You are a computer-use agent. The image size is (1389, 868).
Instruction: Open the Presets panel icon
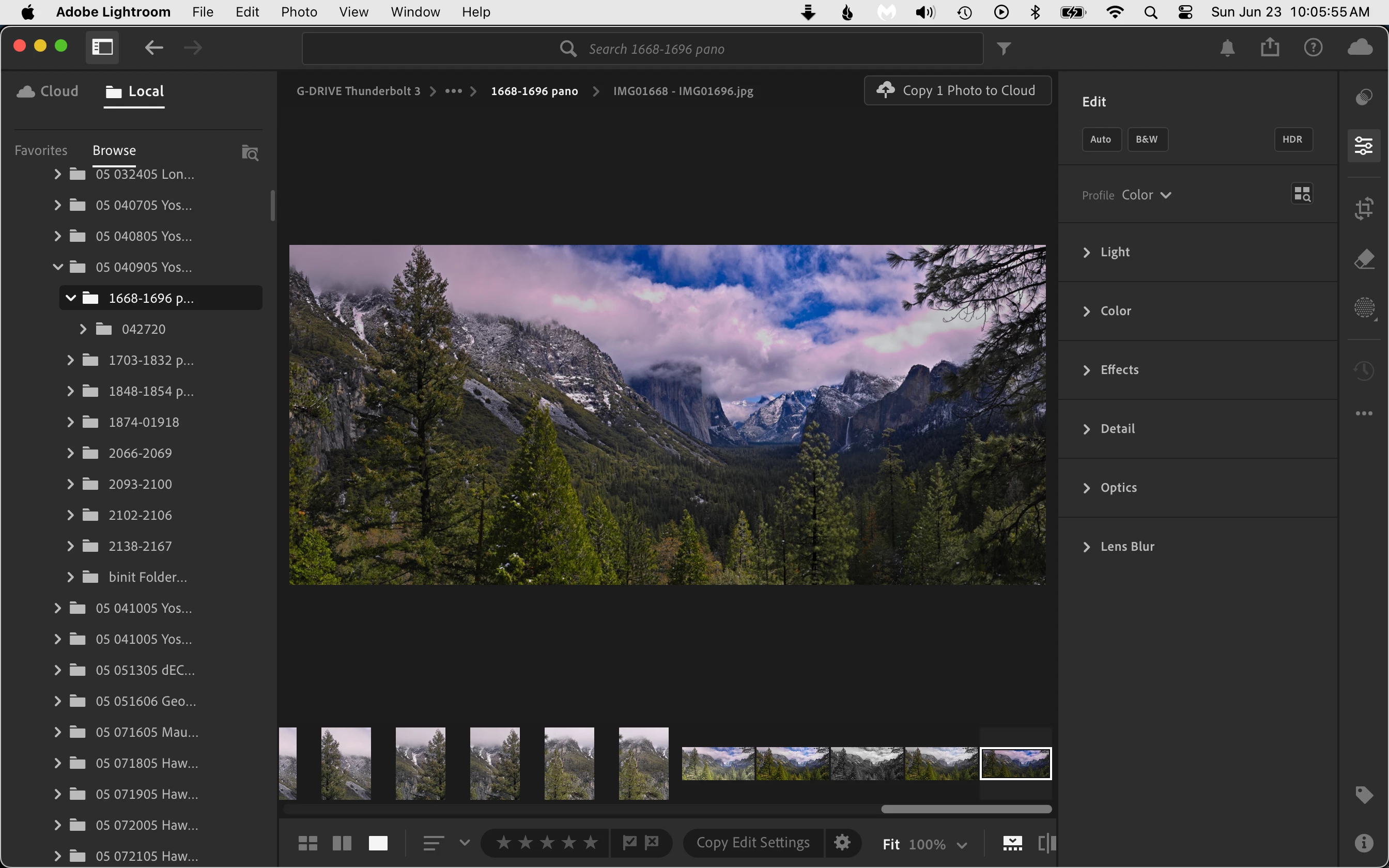click(1364, 97)
